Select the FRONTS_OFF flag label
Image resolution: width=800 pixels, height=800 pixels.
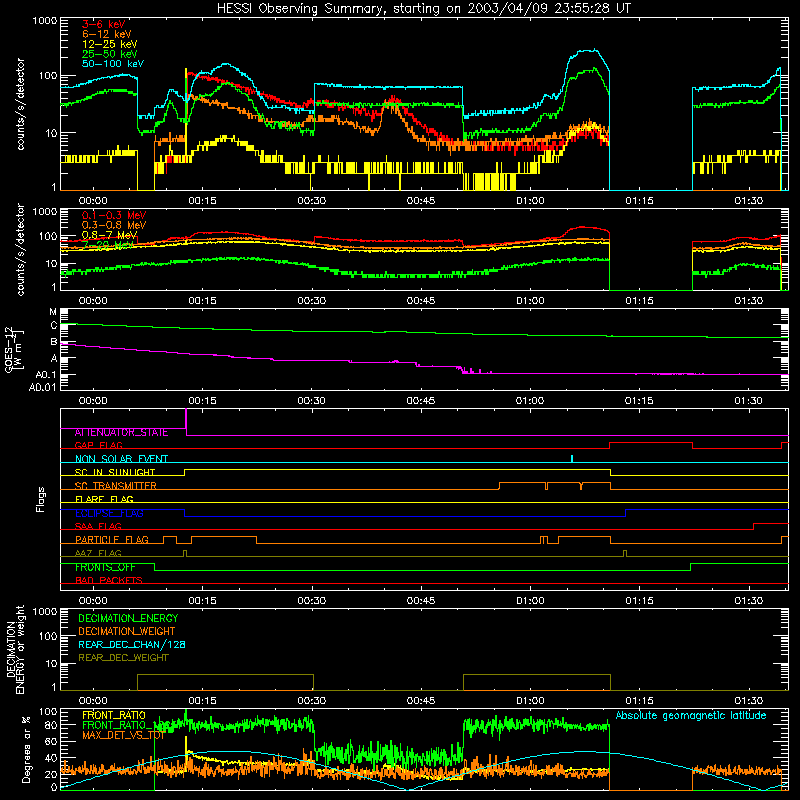tap(105, 567)
